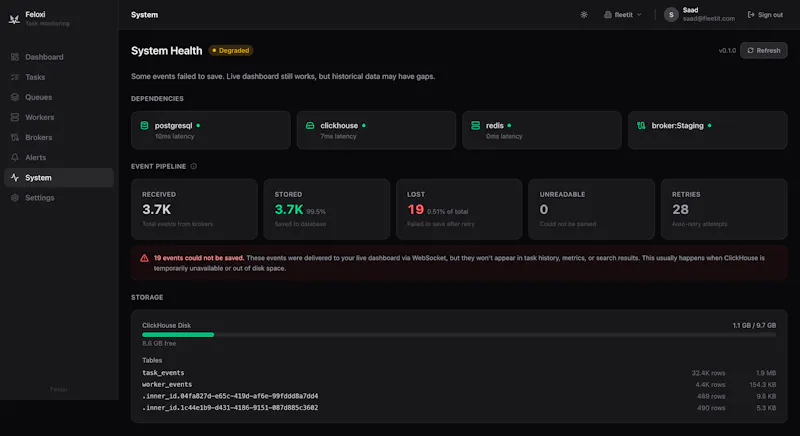This screenshot has height=436, width=800.
Task: Click the Received events card
Action: 194,209
